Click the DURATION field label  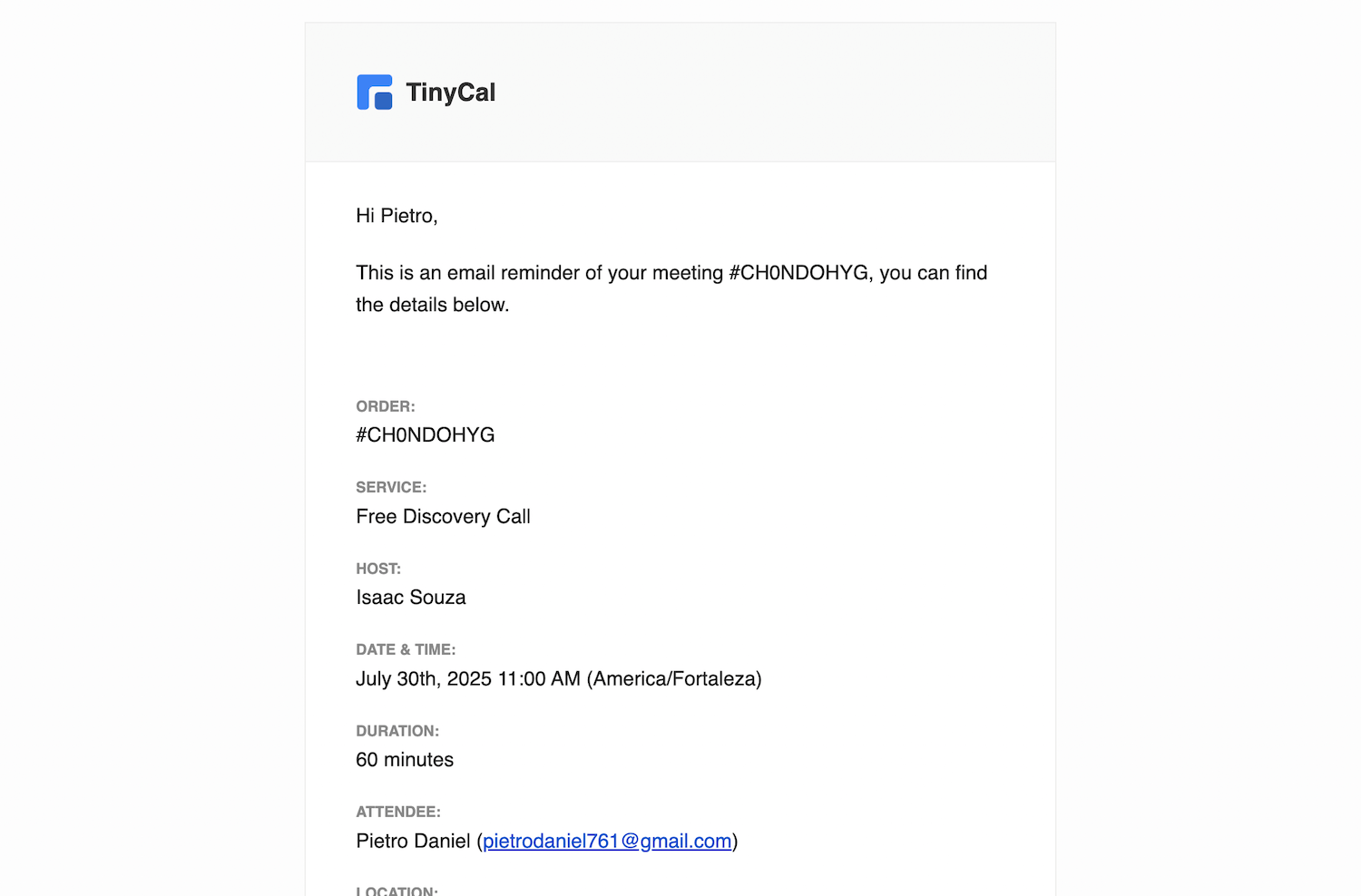tap(397, 731)
